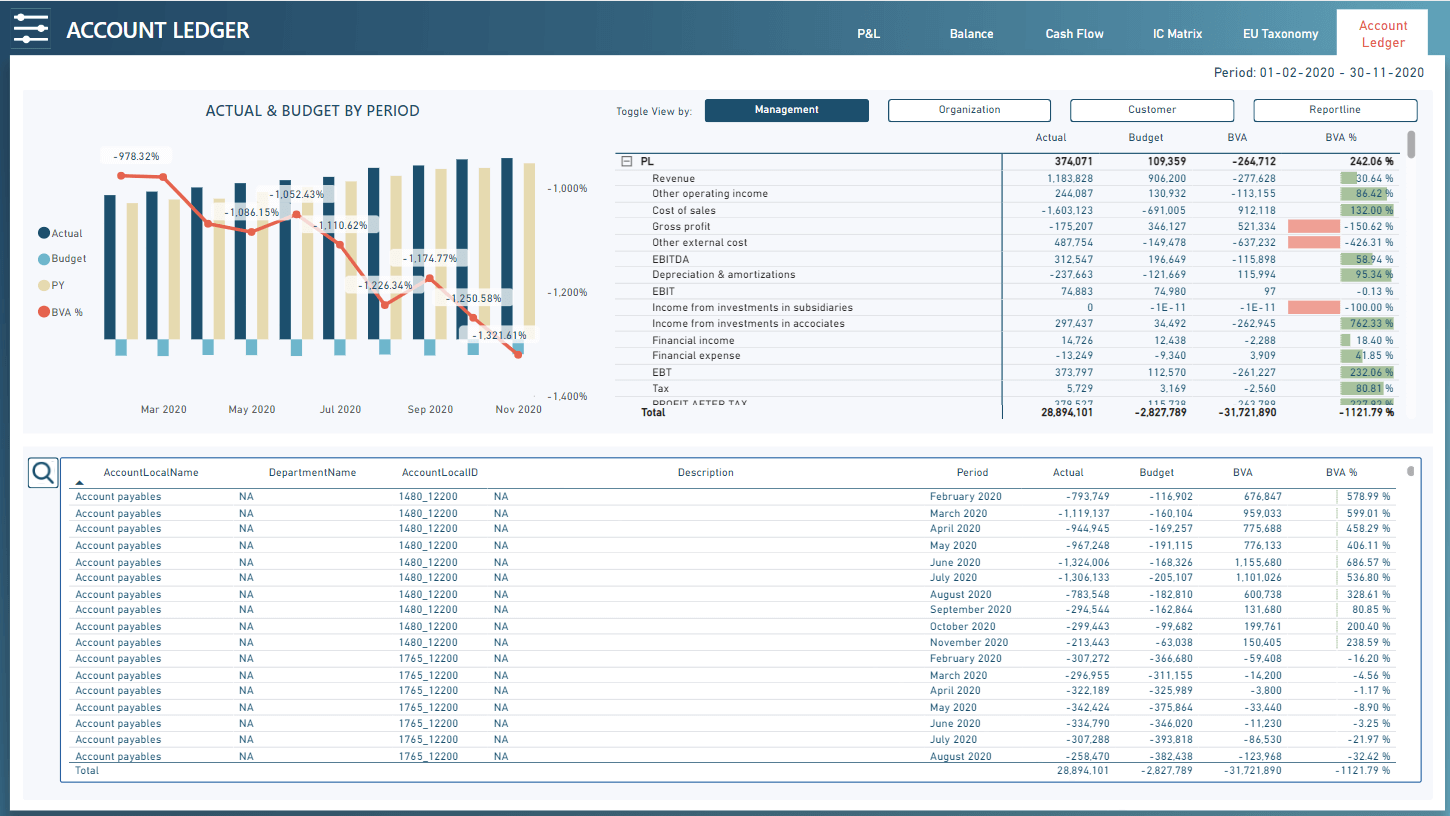
Task: Click the magnifying glass search icon
Action: coord(43,473)
